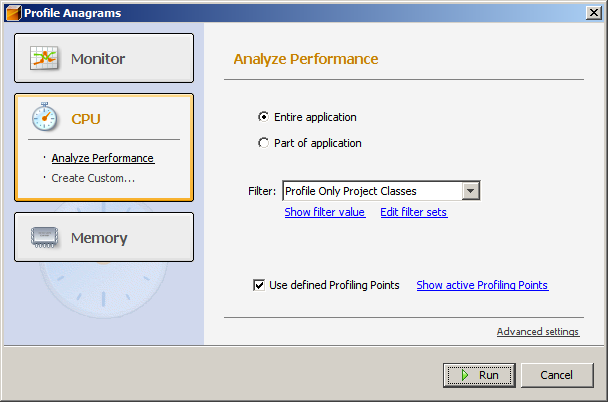Click the Profile Only Project Classes combo box

click(381, 191)
